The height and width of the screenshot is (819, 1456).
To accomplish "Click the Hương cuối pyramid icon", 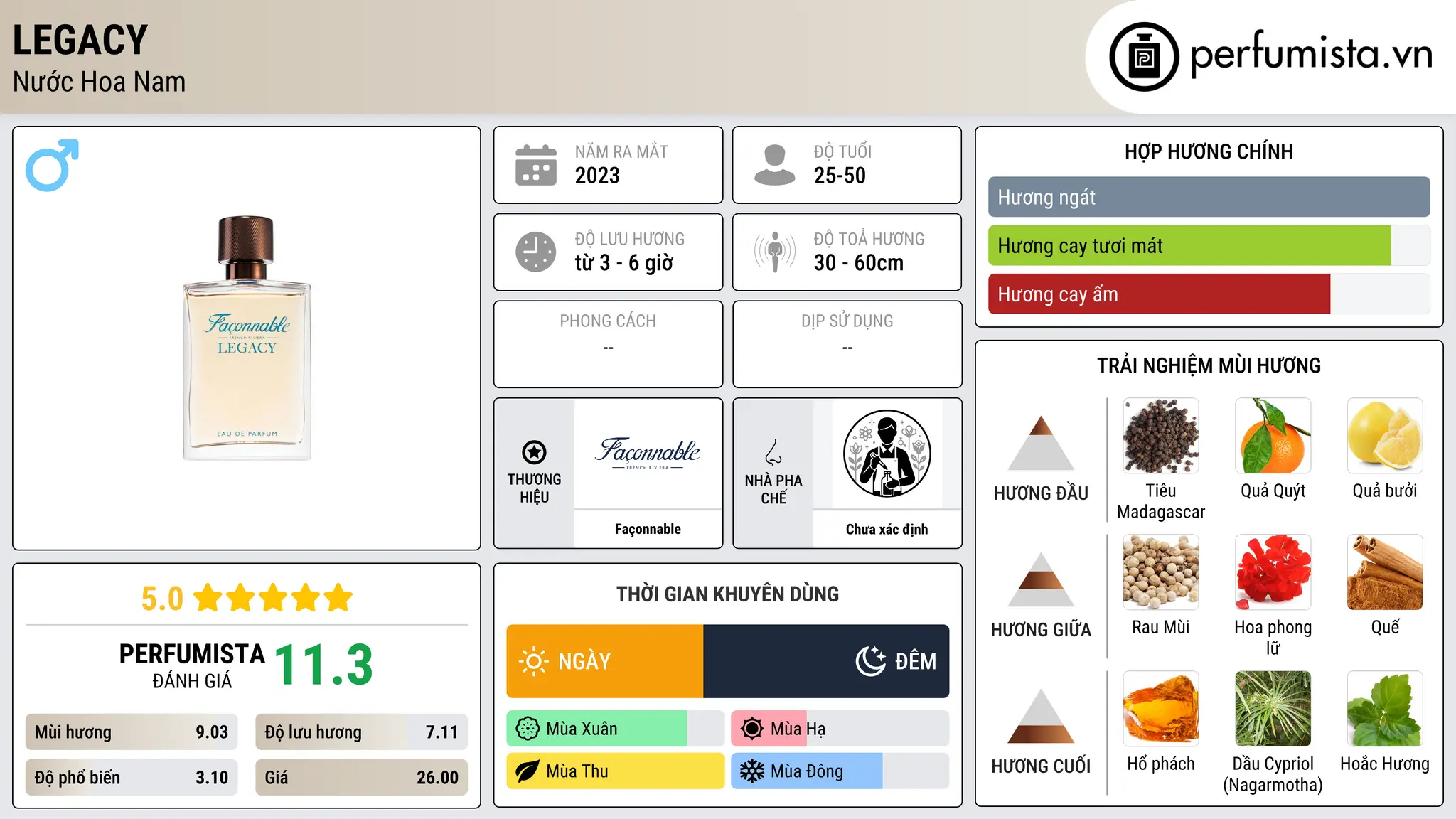I will point(1041,715).
